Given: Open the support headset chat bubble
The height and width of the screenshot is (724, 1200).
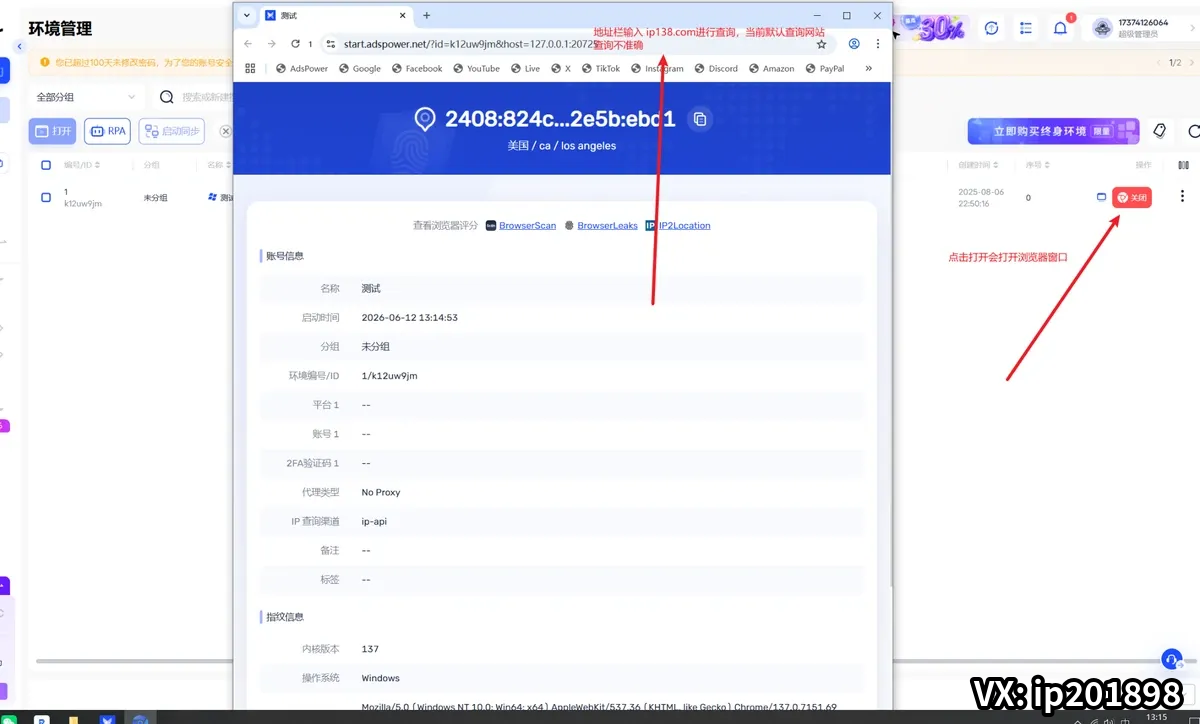Looking at the screenshot, I should point(1172,660).
